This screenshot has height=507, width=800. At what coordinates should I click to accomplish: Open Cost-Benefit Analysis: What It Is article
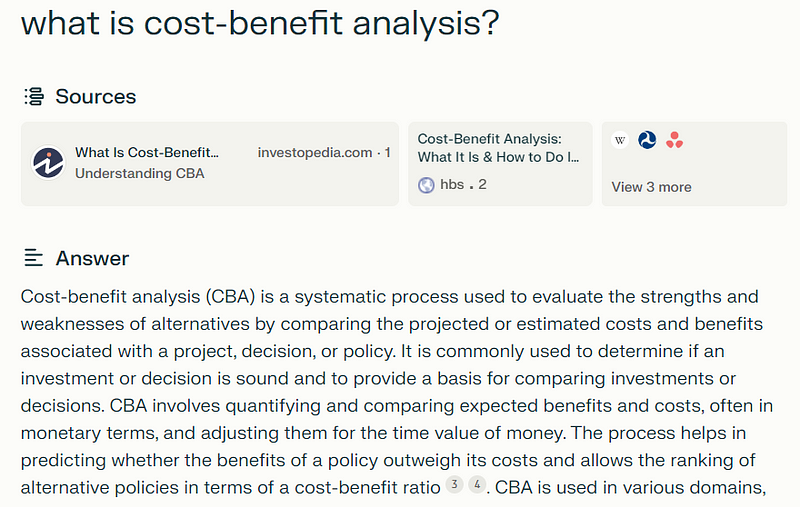click(497, 148)
